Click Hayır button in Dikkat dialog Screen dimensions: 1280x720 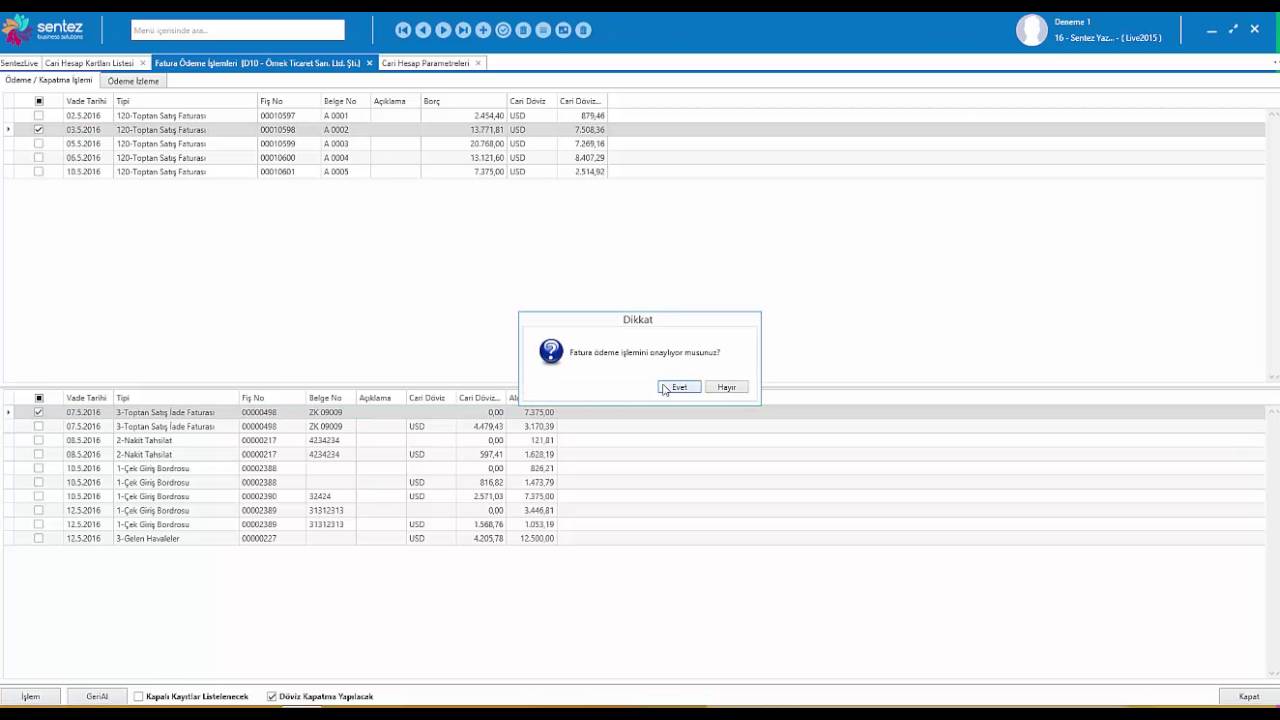coord(726,387)
